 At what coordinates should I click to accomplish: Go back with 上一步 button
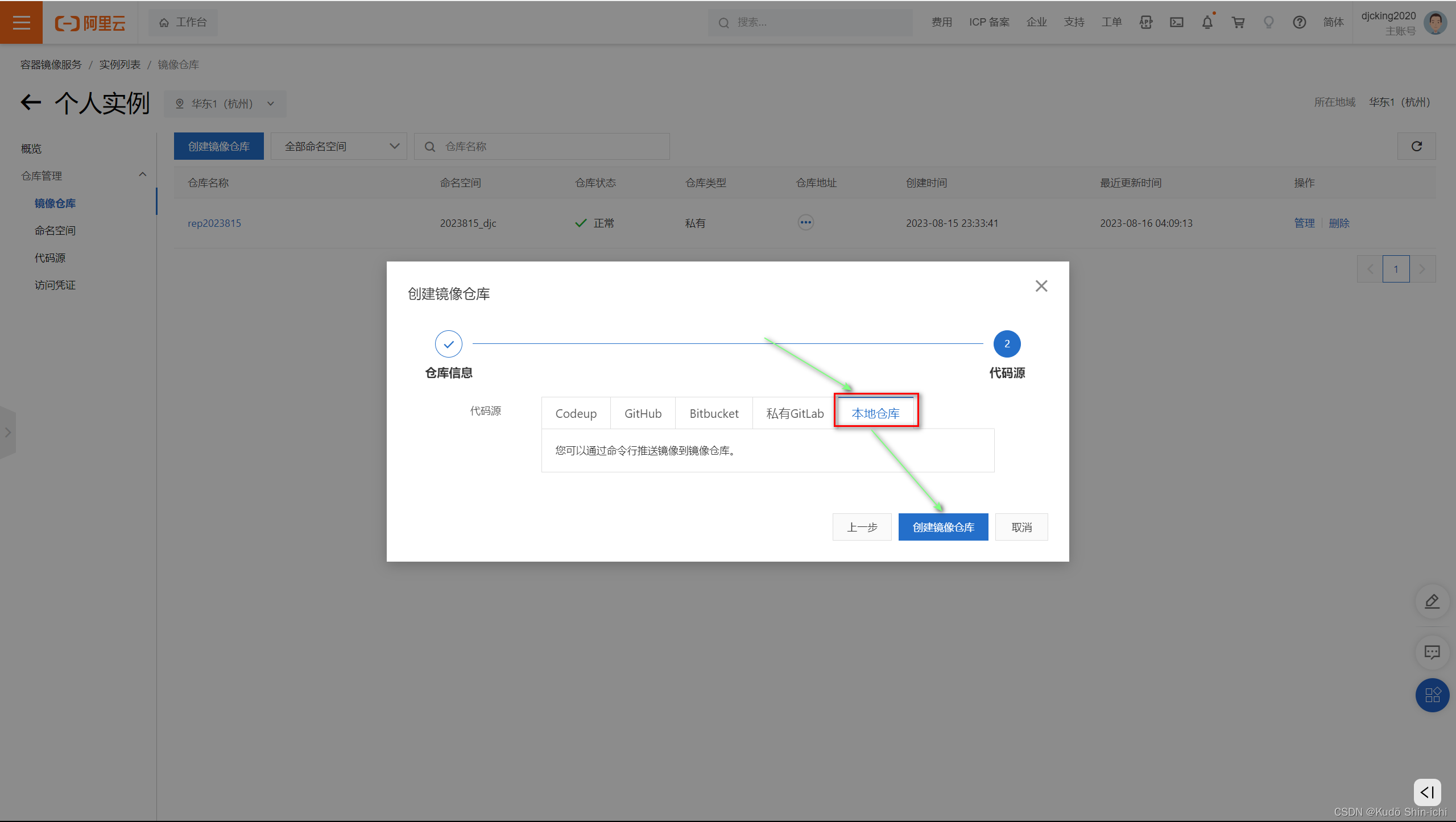(x=862, y=527)
